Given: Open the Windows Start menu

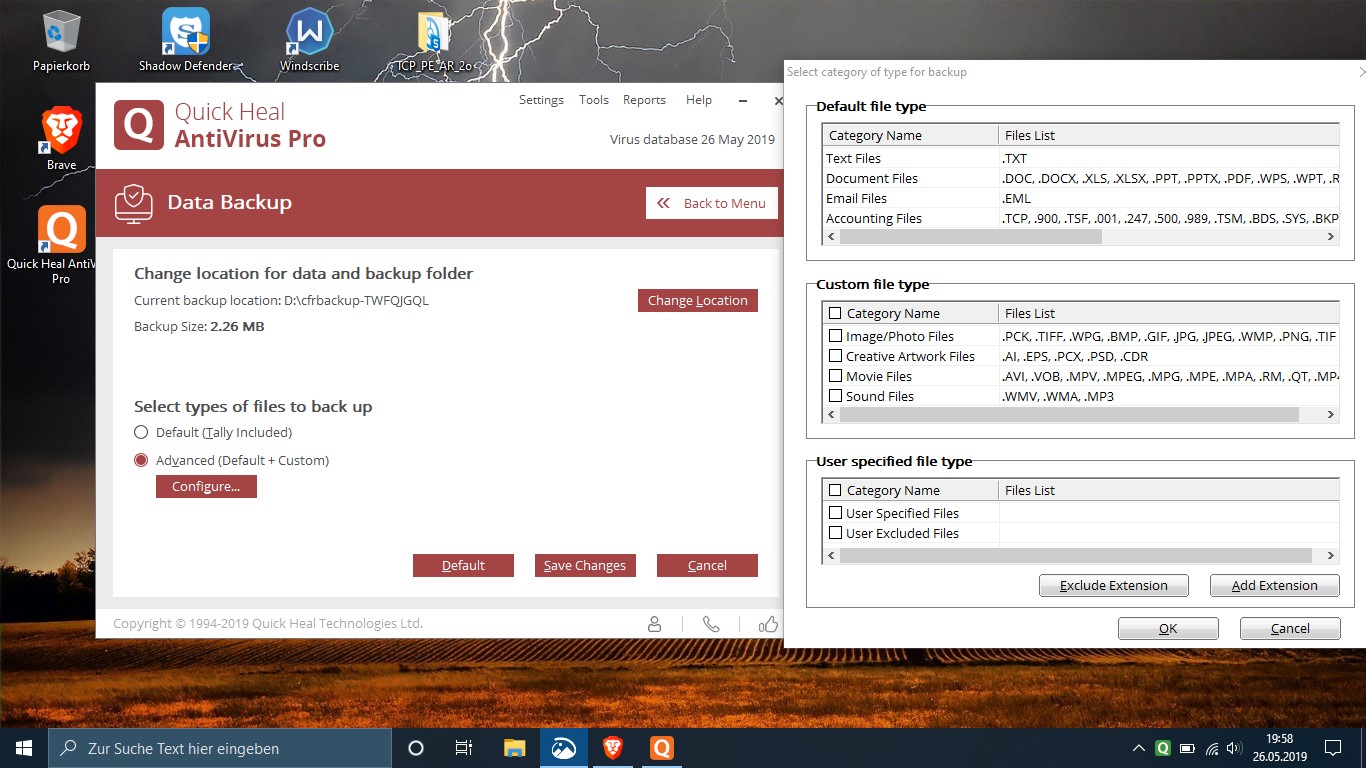Looking at the screenshot, I should coord(24,748).
